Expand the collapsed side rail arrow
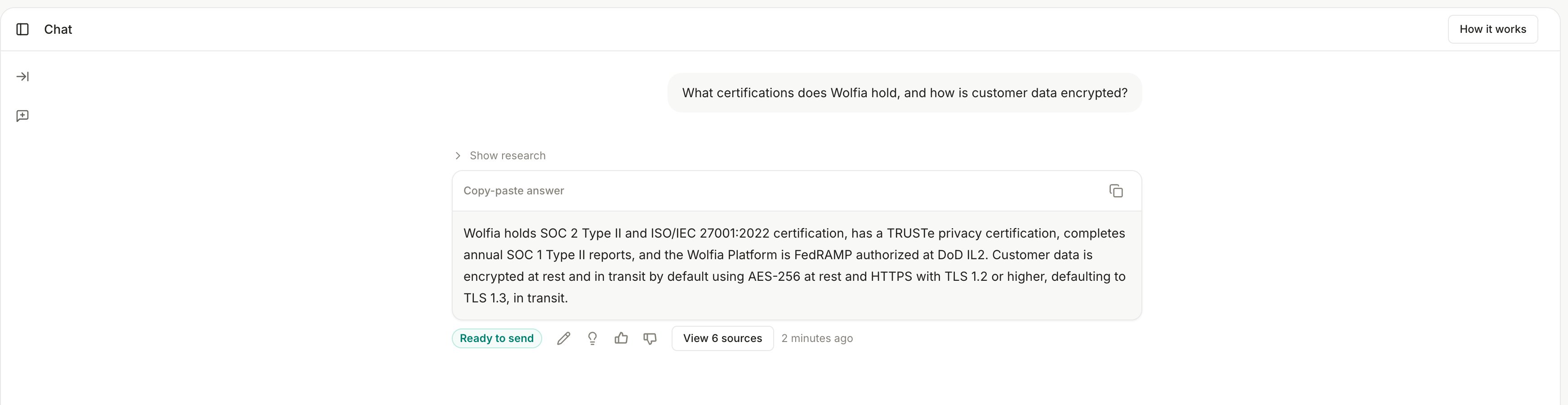 tap(22, 77)
